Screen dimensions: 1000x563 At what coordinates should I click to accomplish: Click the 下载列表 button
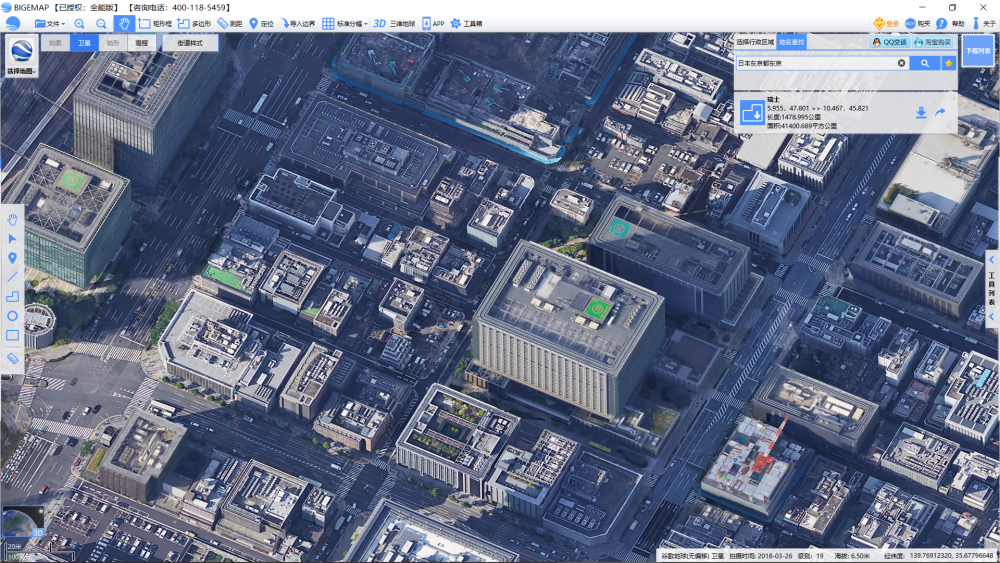977,50
